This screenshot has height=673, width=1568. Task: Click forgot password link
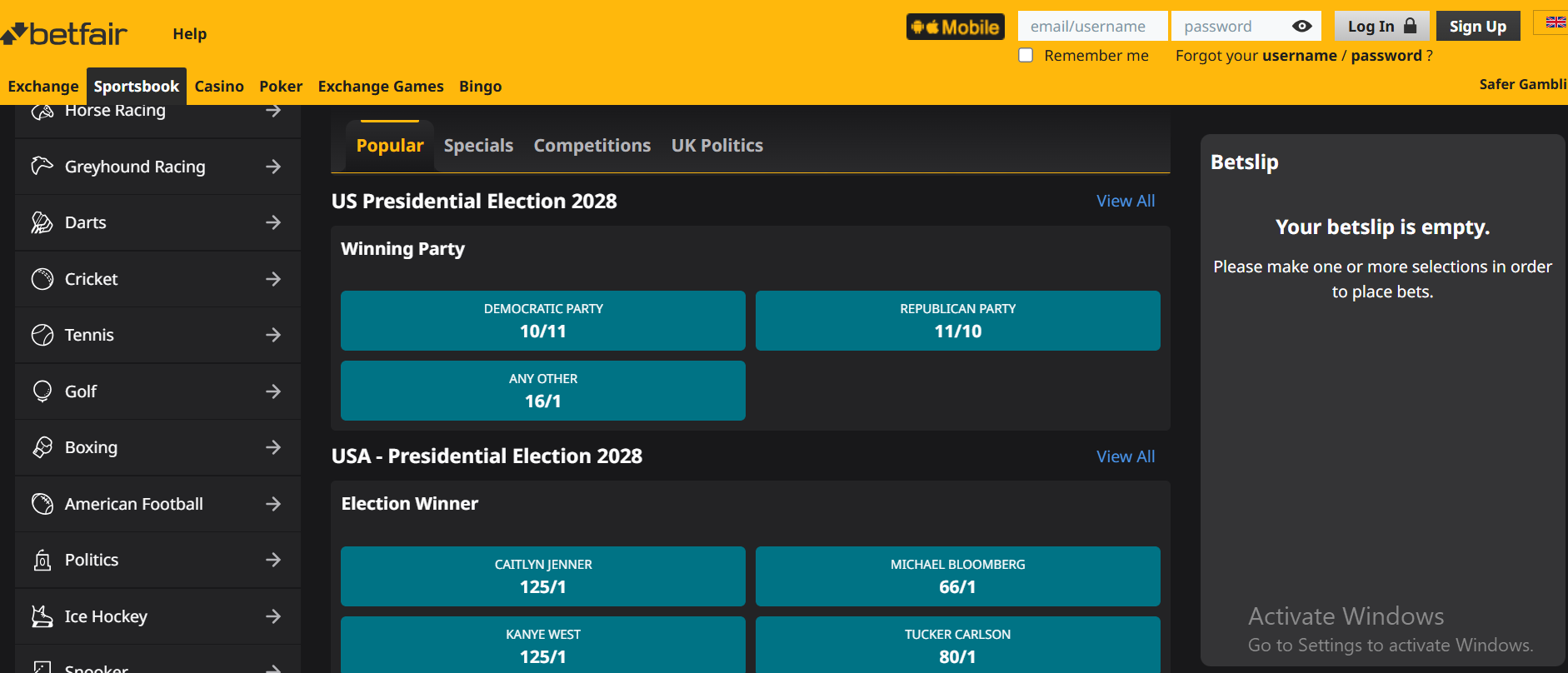coord(1386,56)
